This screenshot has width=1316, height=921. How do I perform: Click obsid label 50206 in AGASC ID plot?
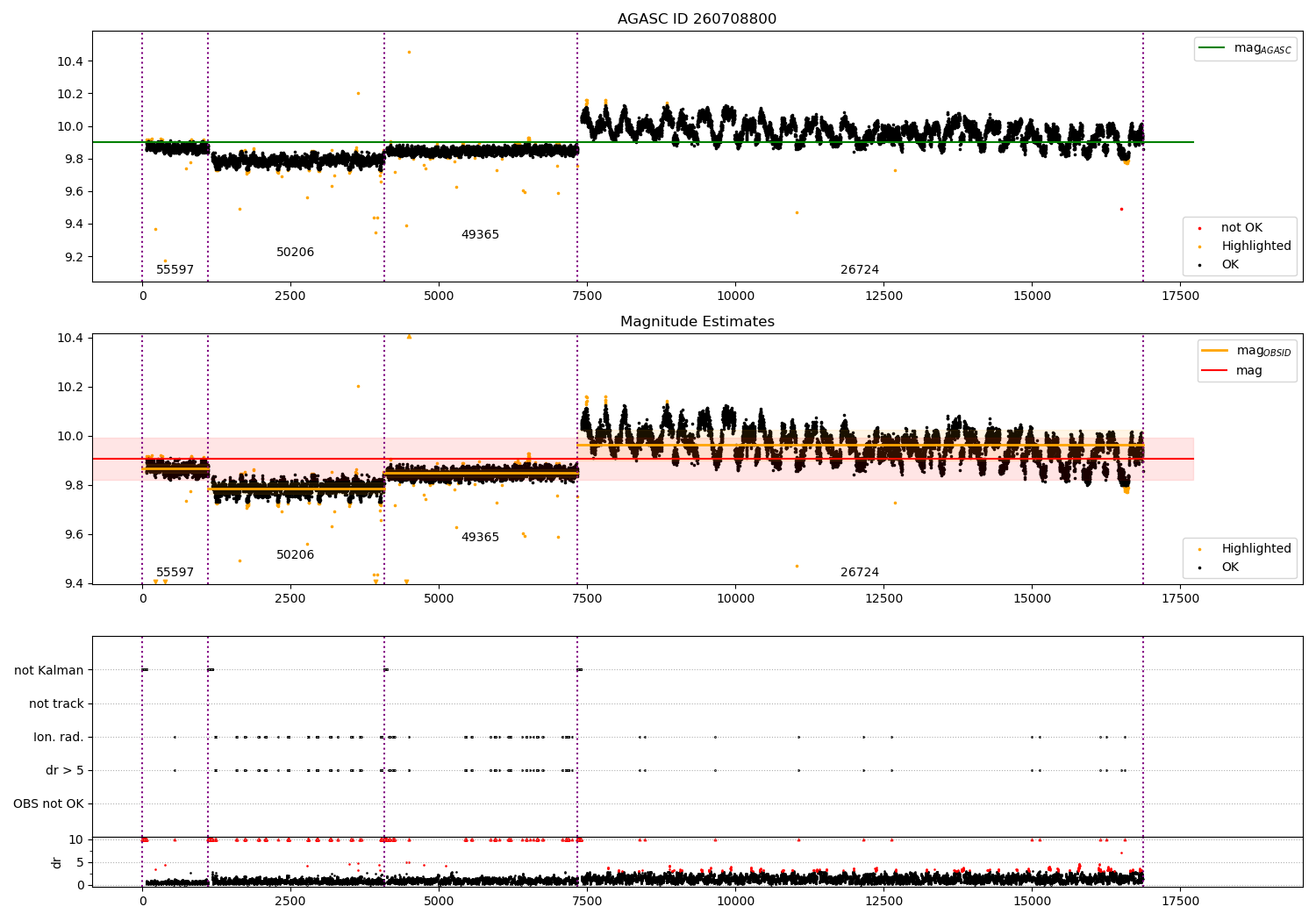(295, 253)
